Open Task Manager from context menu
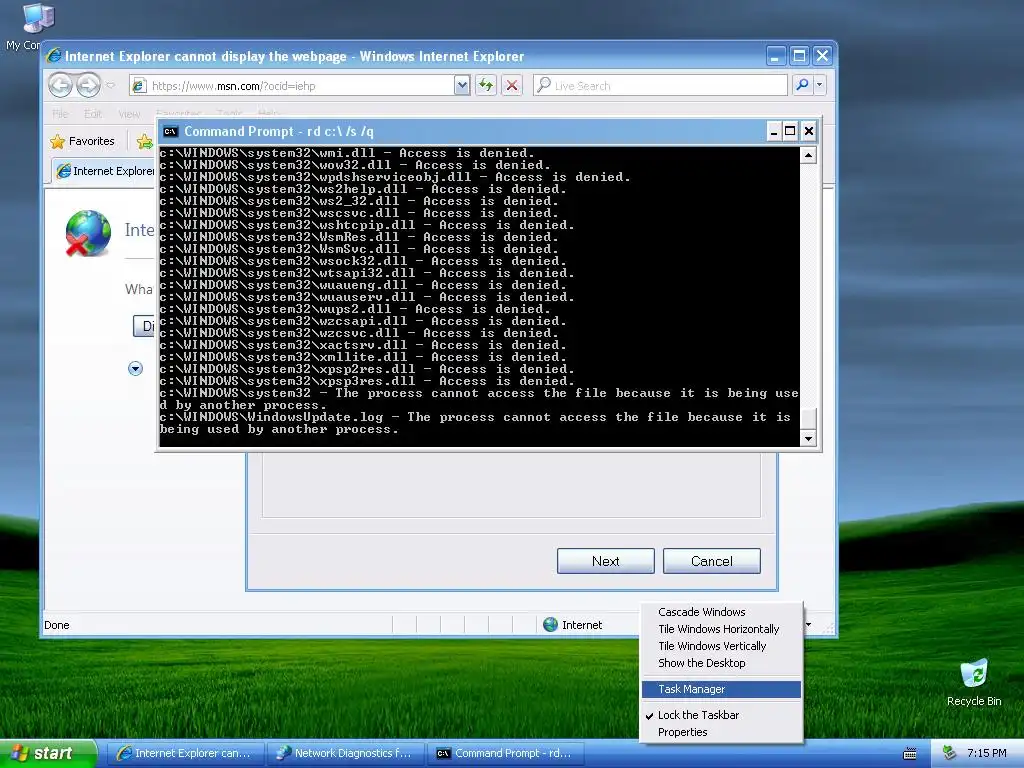The image size is (1024, 768). [721, 689]
